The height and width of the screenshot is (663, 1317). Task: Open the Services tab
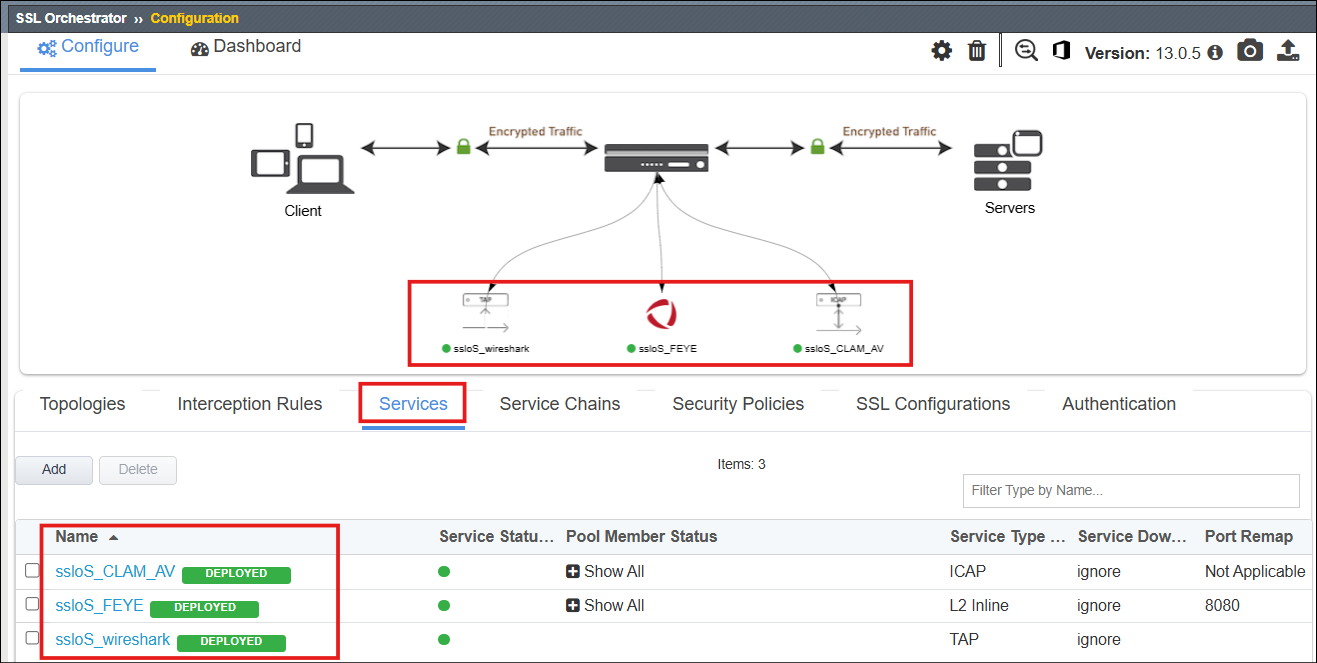(413, 404)
